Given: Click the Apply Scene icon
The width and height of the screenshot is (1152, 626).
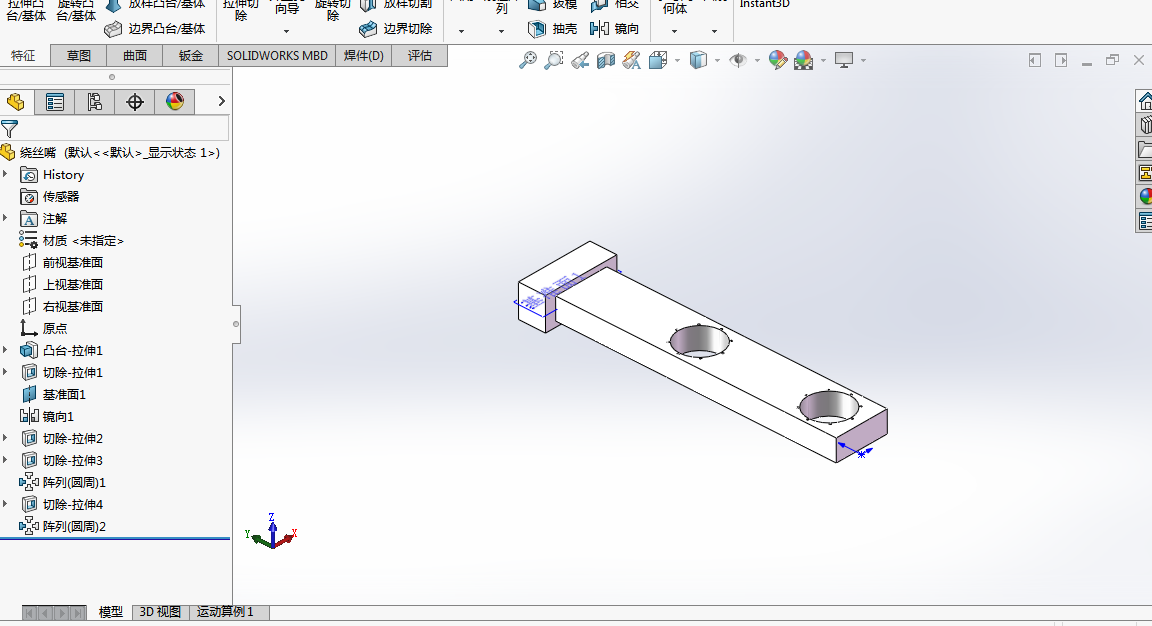Looking at the screenshot, I should [804, 60].
